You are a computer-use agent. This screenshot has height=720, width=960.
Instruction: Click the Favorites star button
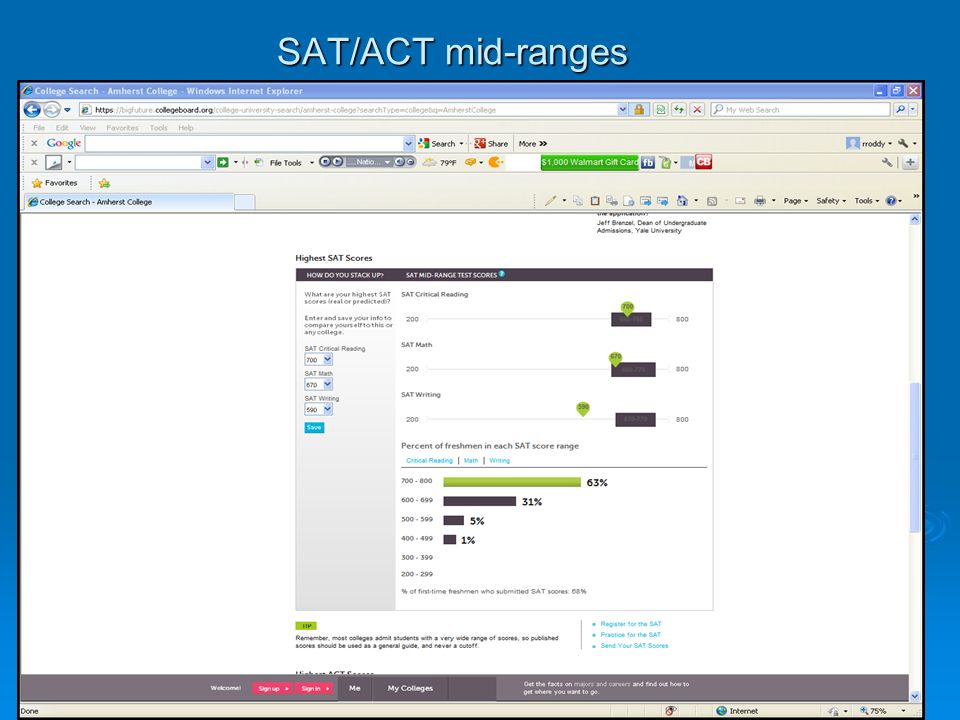(54, 183)
